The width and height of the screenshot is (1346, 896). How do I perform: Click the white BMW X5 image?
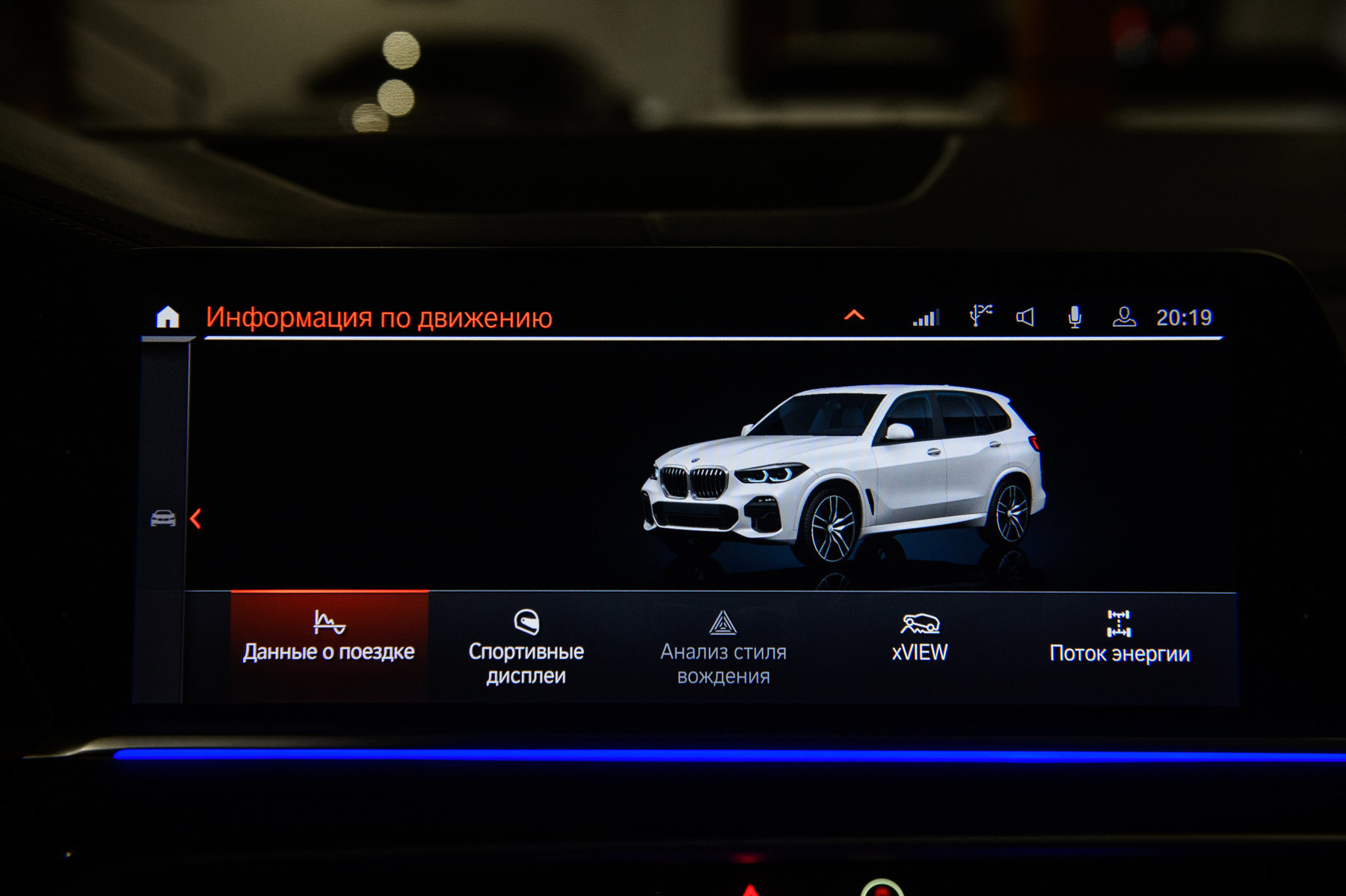pos(843,475)
